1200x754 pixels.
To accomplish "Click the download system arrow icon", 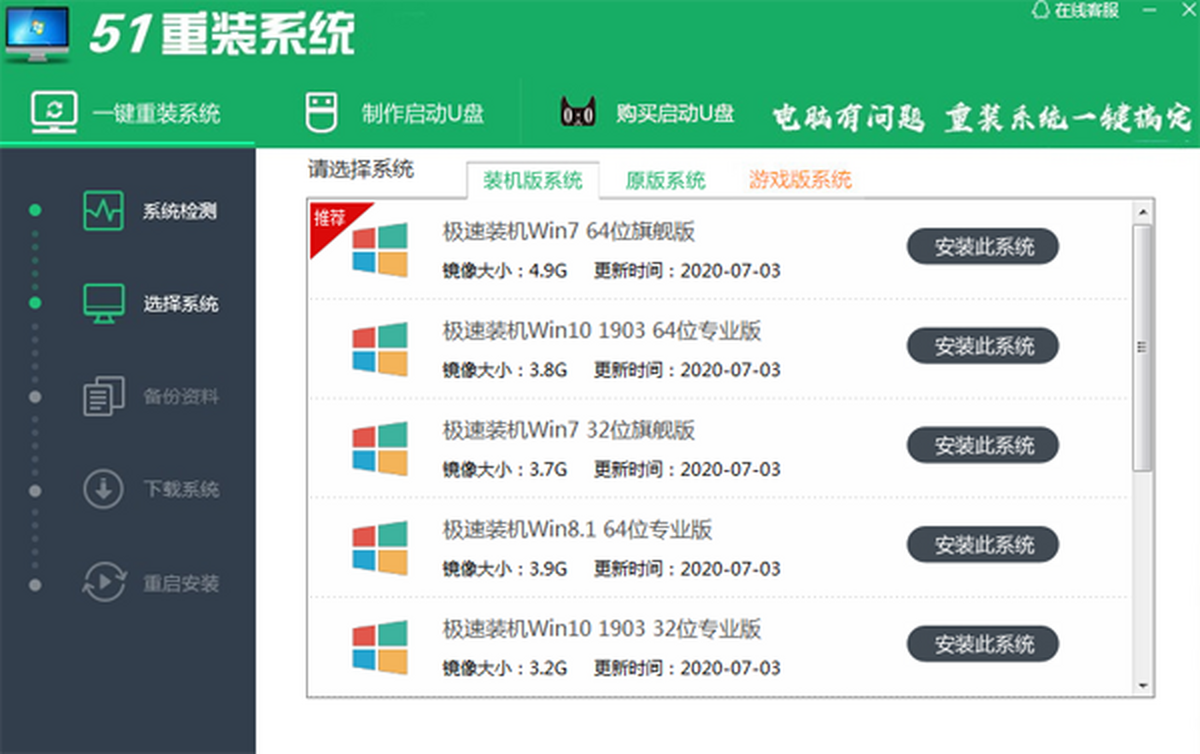I will [x=103, y=490].
